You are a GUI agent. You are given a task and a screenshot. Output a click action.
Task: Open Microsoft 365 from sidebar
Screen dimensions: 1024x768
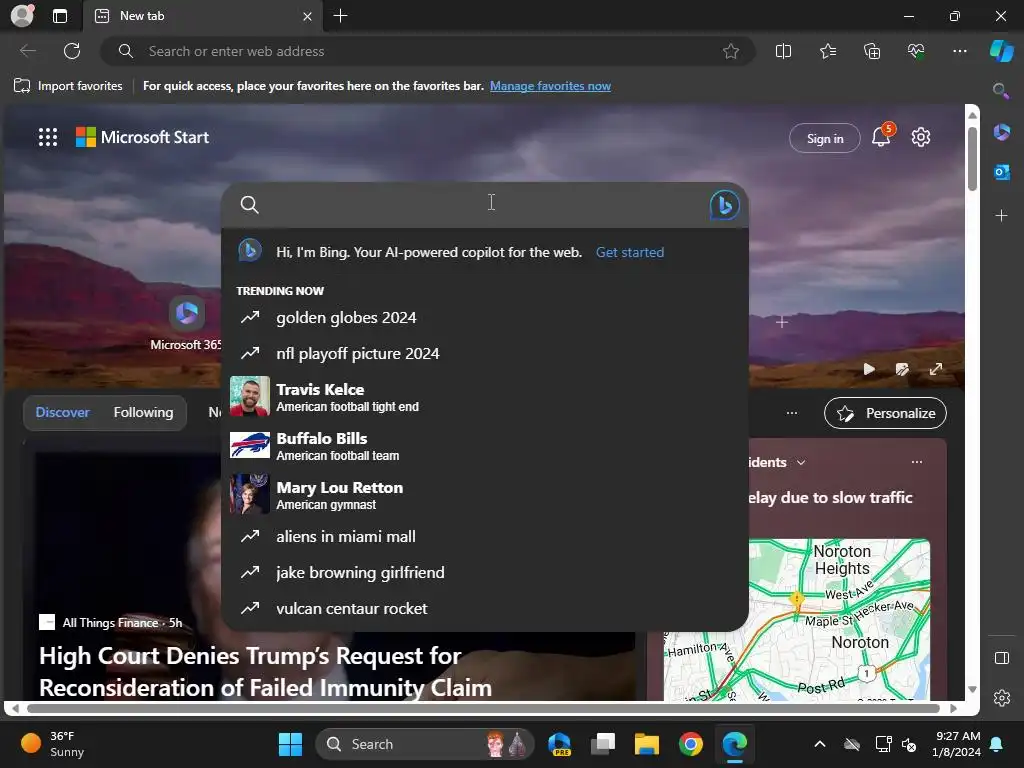1001,133
